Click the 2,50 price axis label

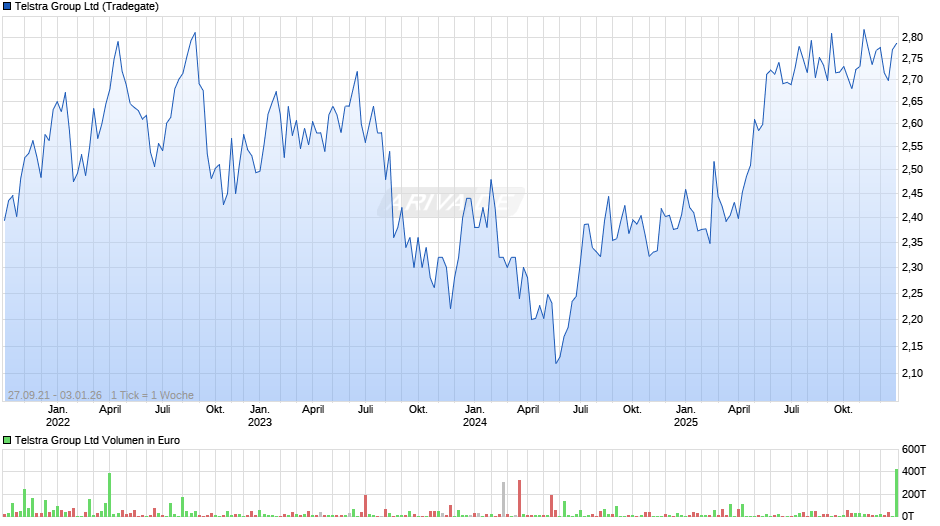click(912, 169)
